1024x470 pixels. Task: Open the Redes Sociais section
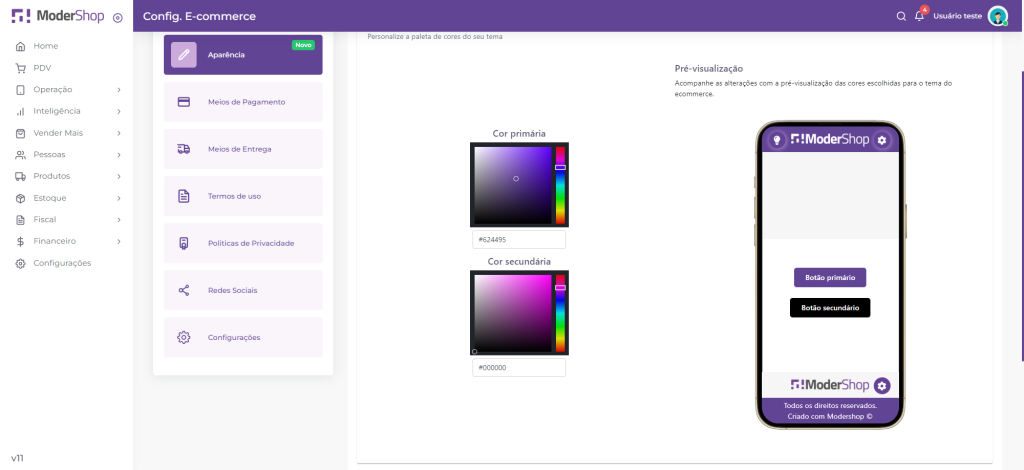click(x=243, y=290)
